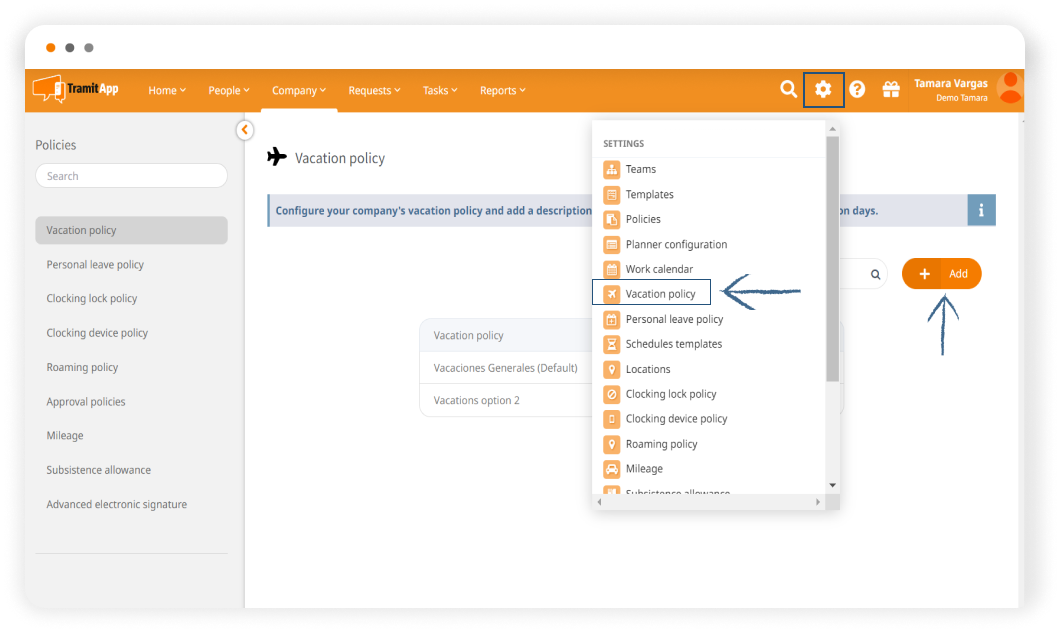Viewport: 1061px width, 633px height.
Task: Click the blue info icon button
Action: (981, 211)
